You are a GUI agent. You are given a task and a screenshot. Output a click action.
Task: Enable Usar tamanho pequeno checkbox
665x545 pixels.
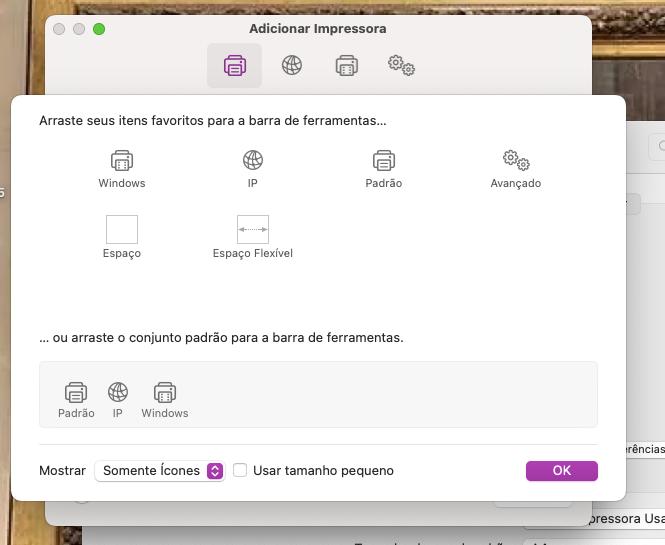240,470
